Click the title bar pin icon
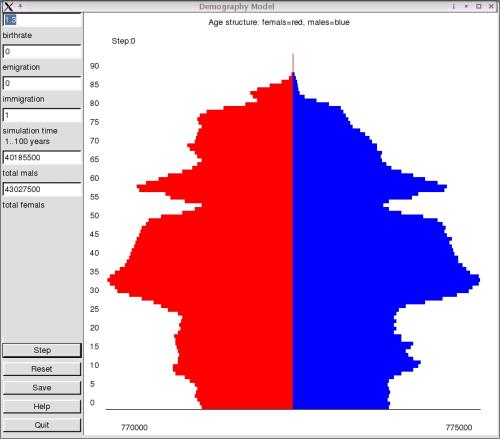The height and width of the screenshot is (439, 500). coord(20,6)
